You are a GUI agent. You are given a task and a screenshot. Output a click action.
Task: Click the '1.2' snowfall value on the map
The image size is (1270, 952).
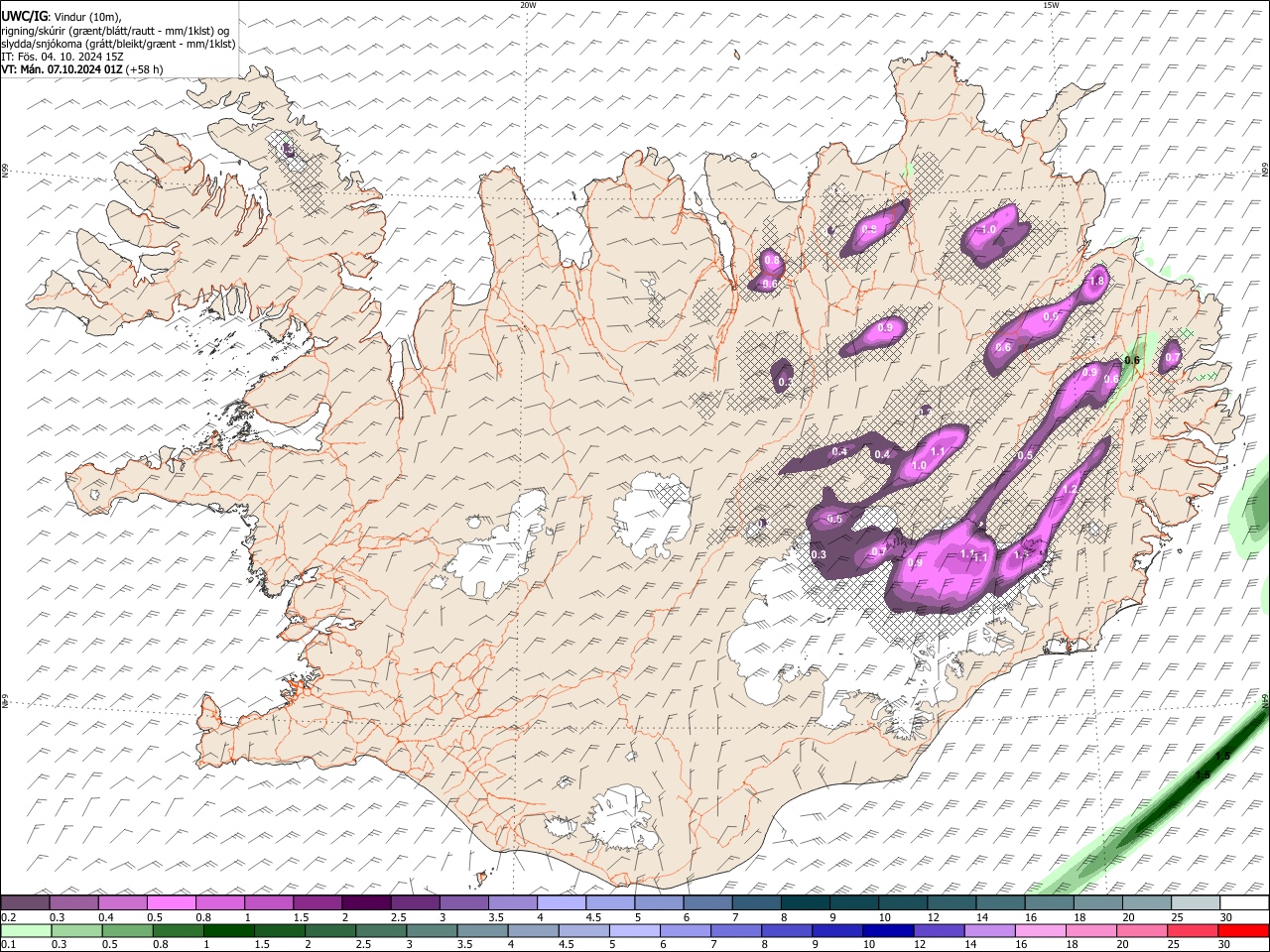point(1070,489)
